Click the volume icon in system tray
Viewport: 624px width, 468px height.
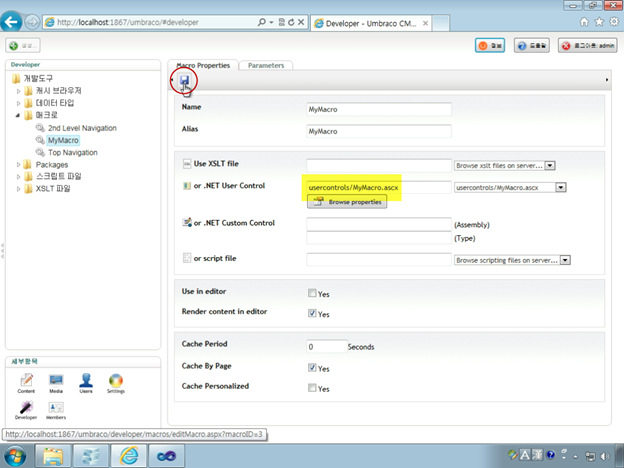click(x=604, y=456)
